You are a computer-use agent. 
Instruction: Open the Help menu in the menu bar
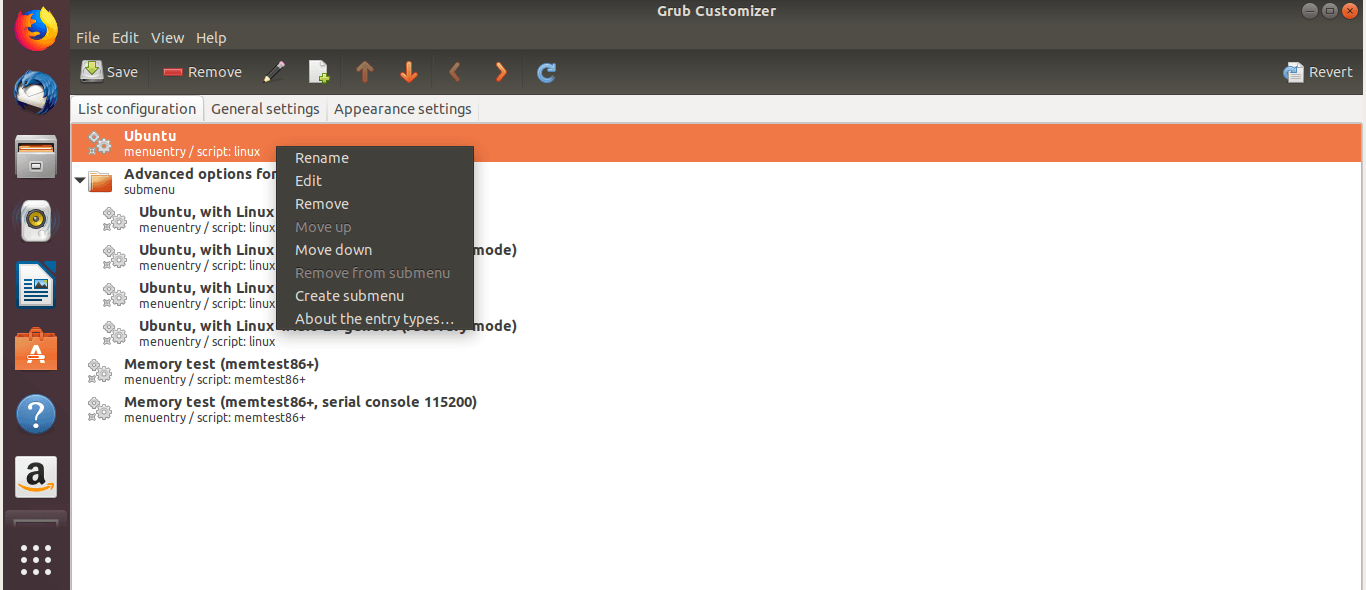pyautogui.click(x=211, y=38)
